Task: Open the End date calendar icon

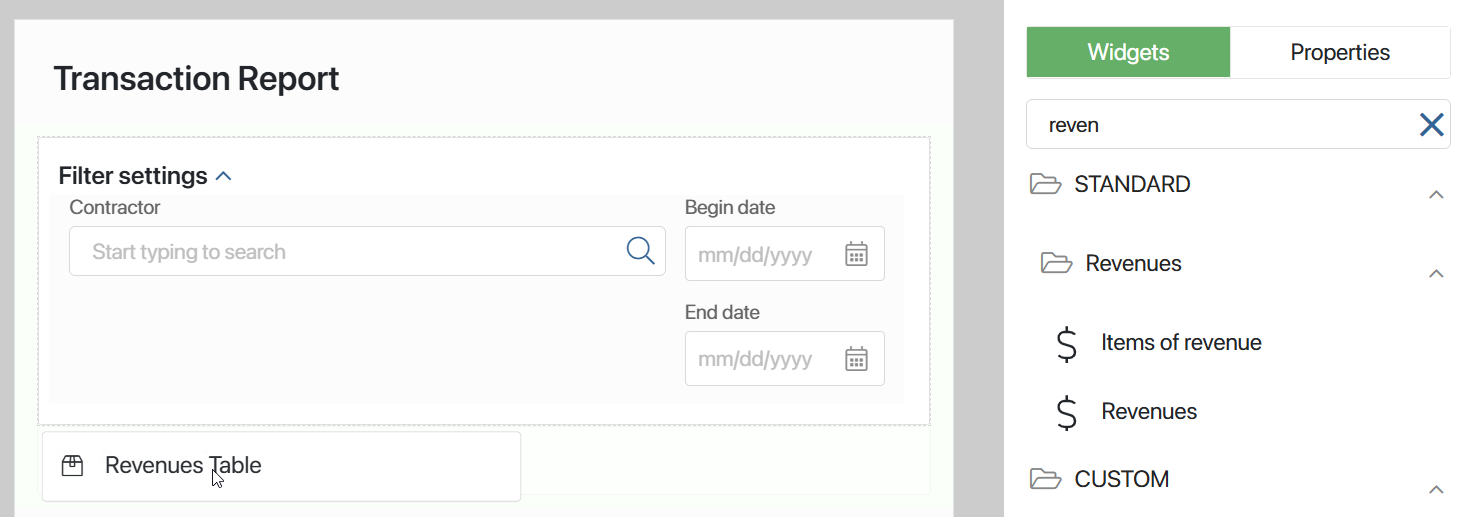Action: 856,359
